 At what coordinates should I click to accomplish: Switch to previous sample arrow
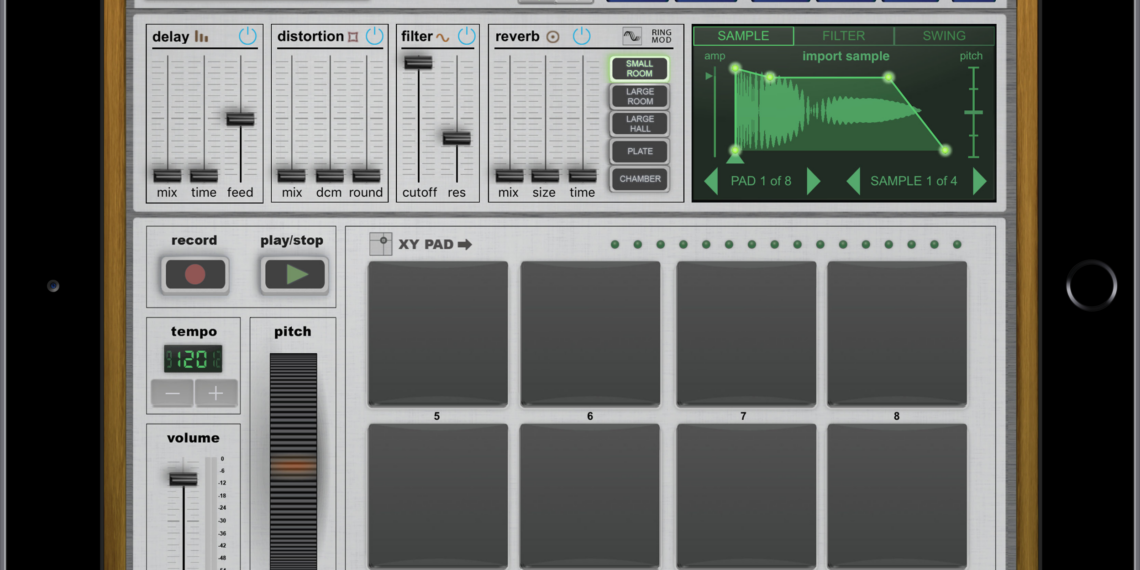853,181
